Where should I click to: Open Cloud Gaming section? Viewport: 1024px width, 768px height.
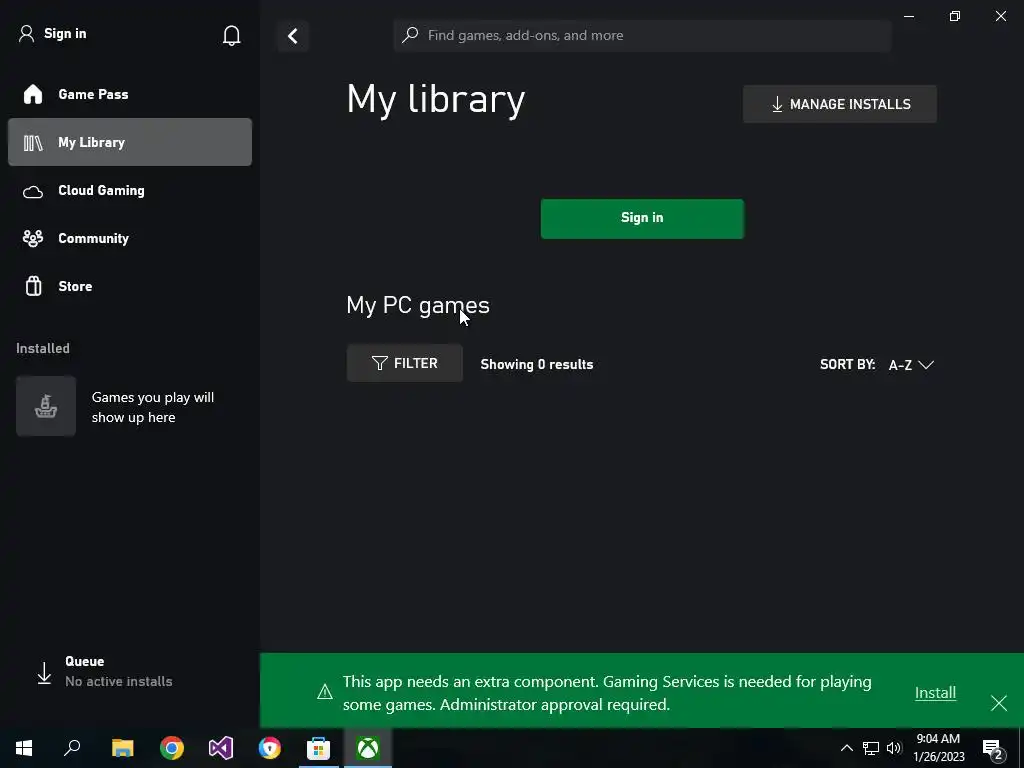point(130,190)
